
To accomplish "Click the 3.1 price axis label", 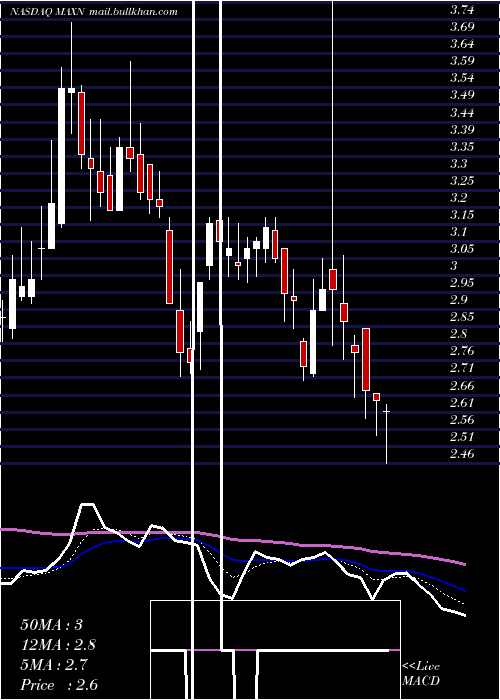I will (458, 232).
